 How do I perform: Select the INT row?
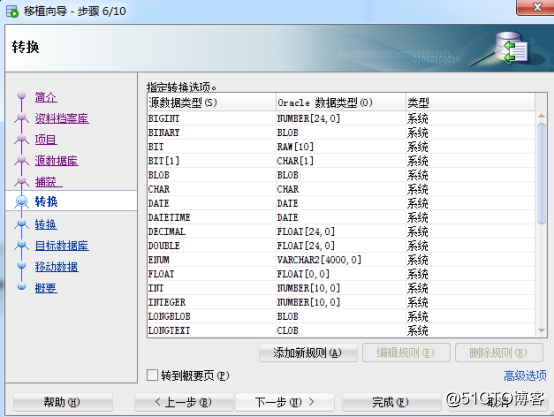[x=341, y=288]
